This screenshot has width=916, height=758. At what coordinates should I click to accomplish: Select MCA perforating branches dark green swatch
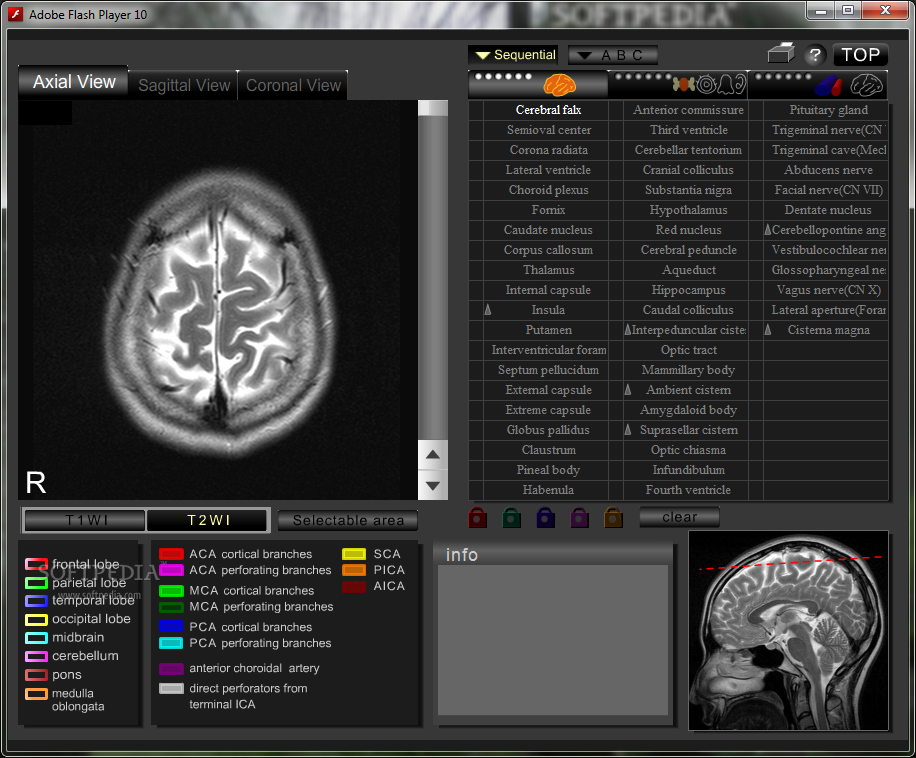tap(171, 607)
